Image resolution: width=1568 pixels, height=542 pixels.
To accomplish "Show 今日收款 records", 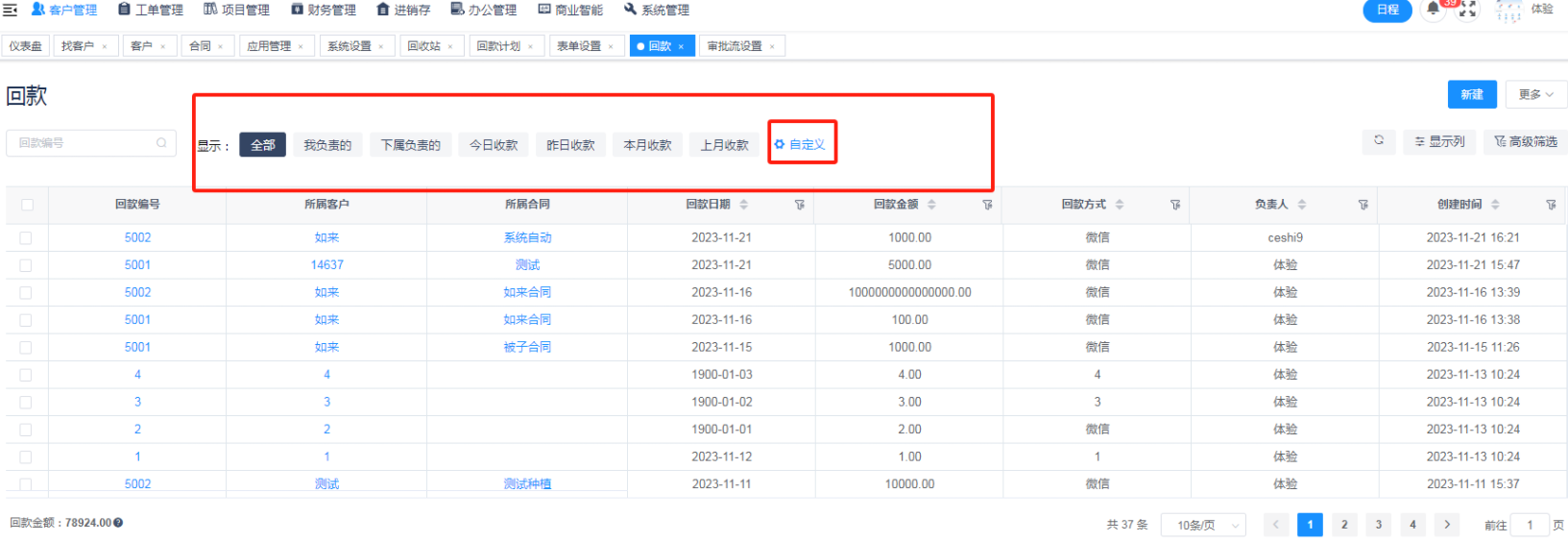I will [494, 145].
